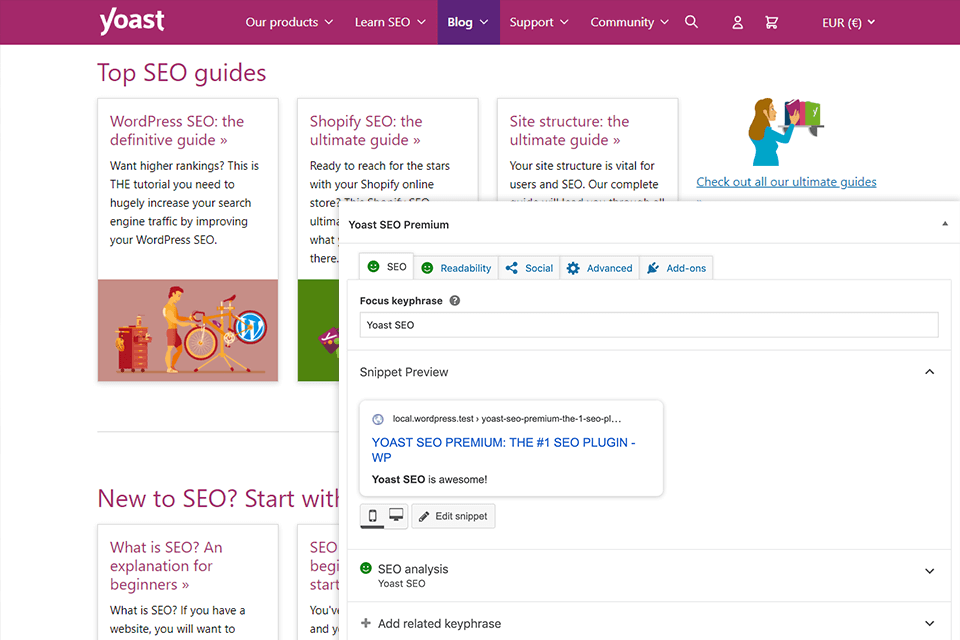Open WordPress SEO: the definitive guide link
960x640 pixels.
(177, 130)
